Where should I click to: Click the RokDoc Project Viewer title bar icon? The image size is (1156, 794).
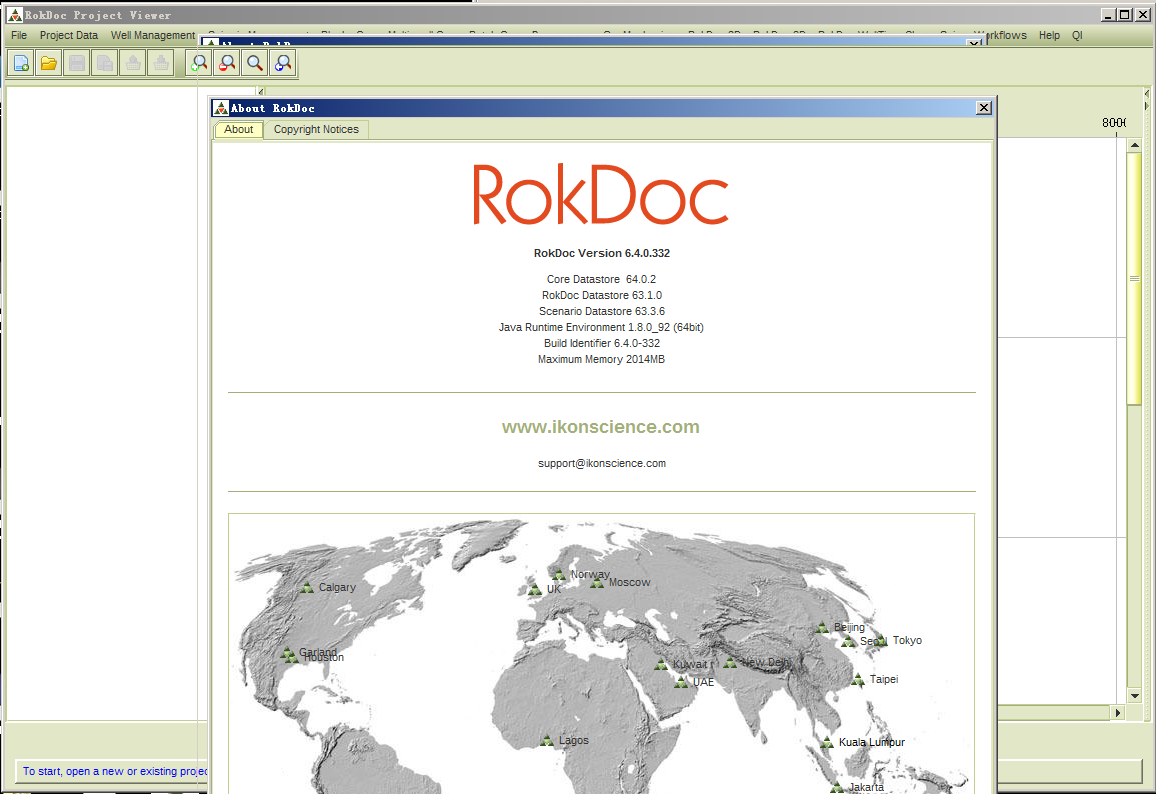pos(15,15)
